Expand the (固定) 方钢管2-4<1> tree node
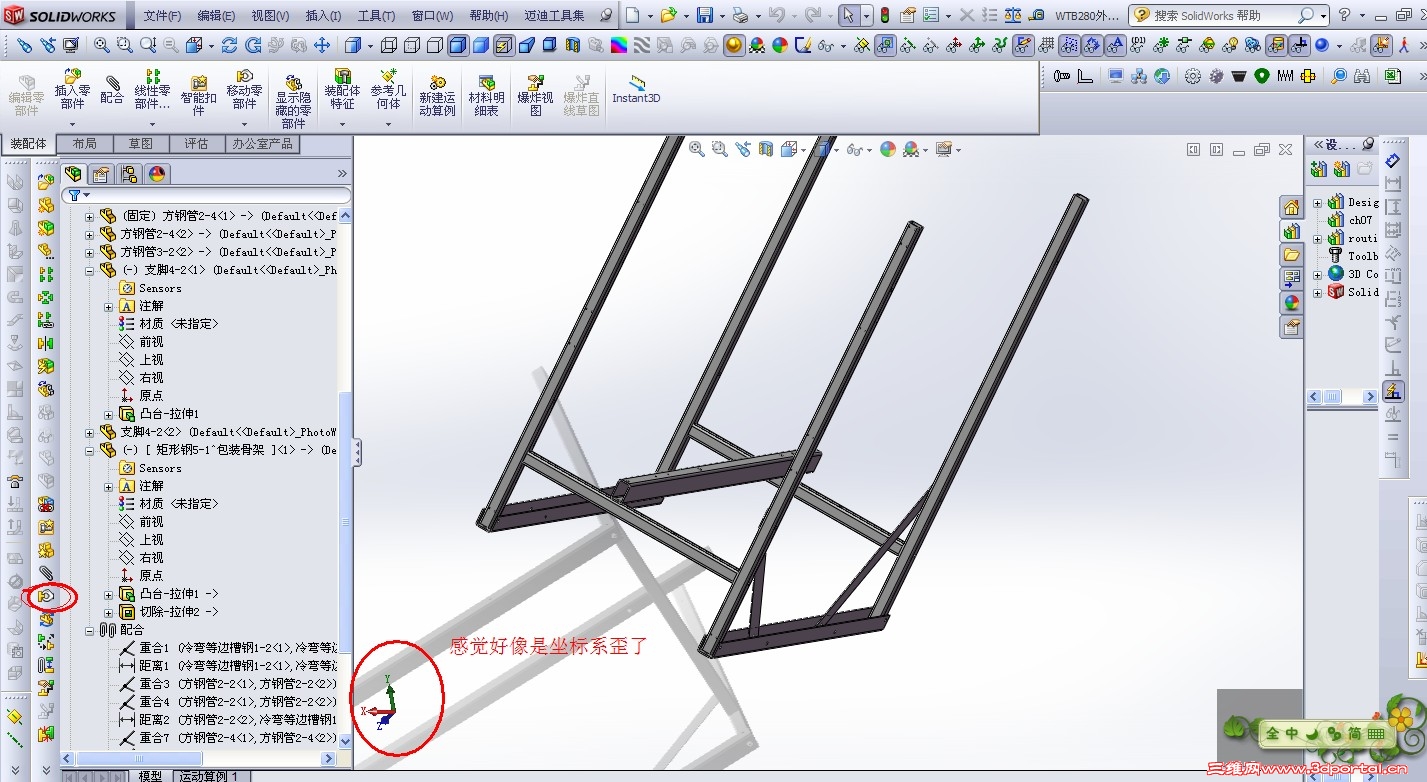The image size is (1427, 782). (x=89, y=216)
